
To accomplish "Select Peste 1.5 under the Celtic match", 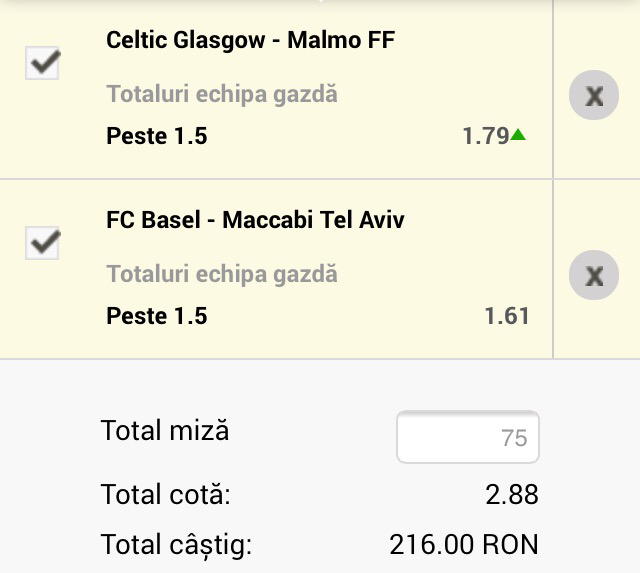I will [156, 136].
